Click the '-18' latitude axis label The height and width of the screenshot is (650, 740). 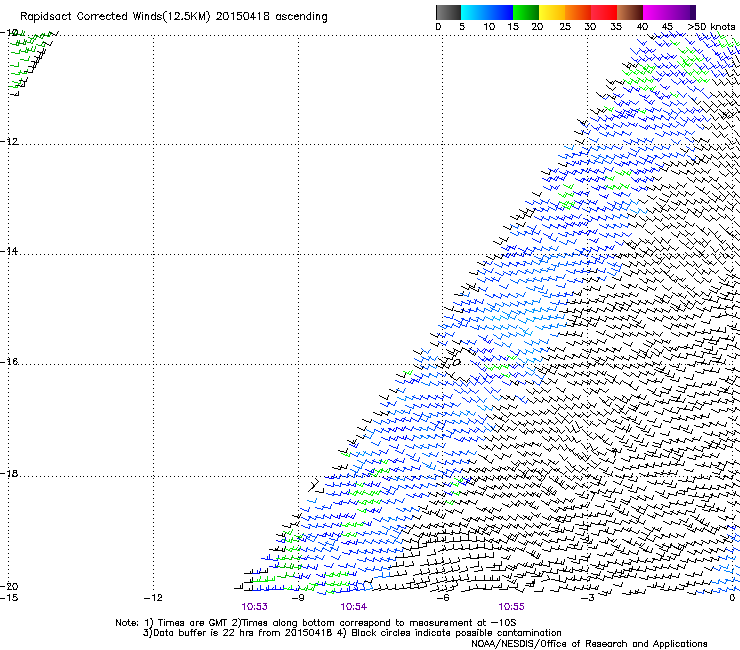pyautogui.click(x=9, y=473)
